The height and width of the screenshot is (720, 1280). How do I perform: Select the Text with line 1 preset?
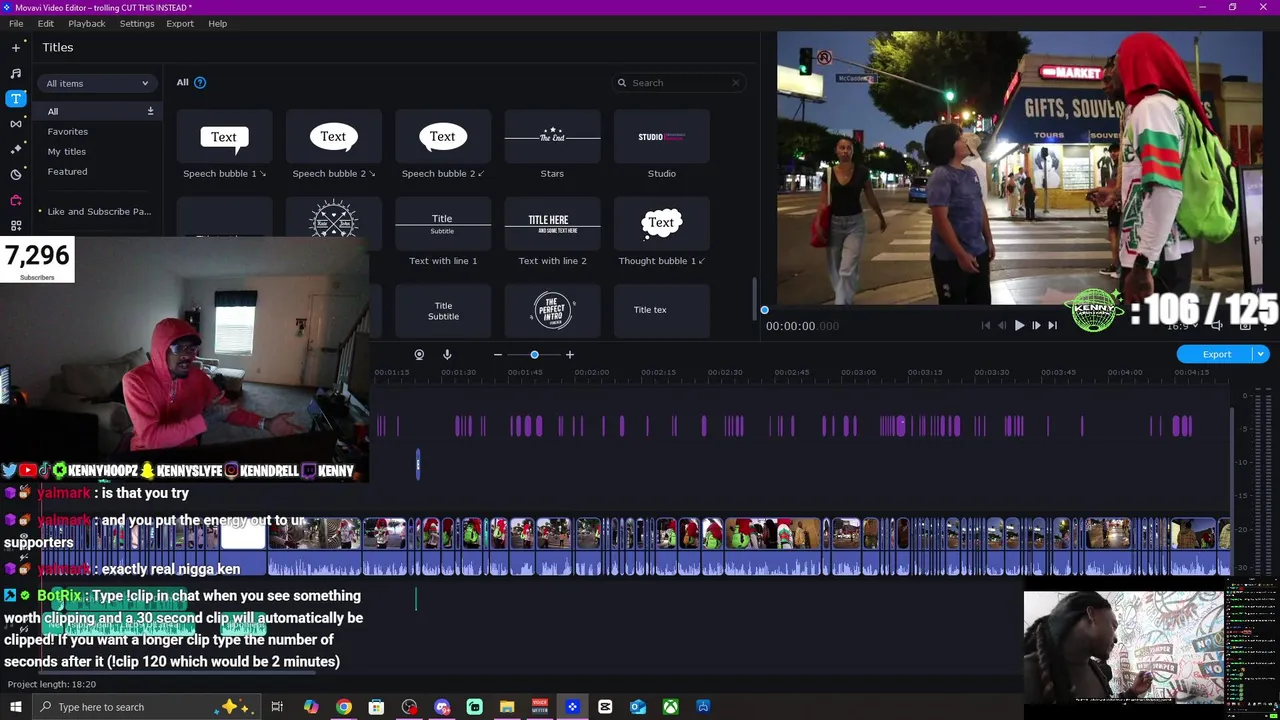(443, 224)
